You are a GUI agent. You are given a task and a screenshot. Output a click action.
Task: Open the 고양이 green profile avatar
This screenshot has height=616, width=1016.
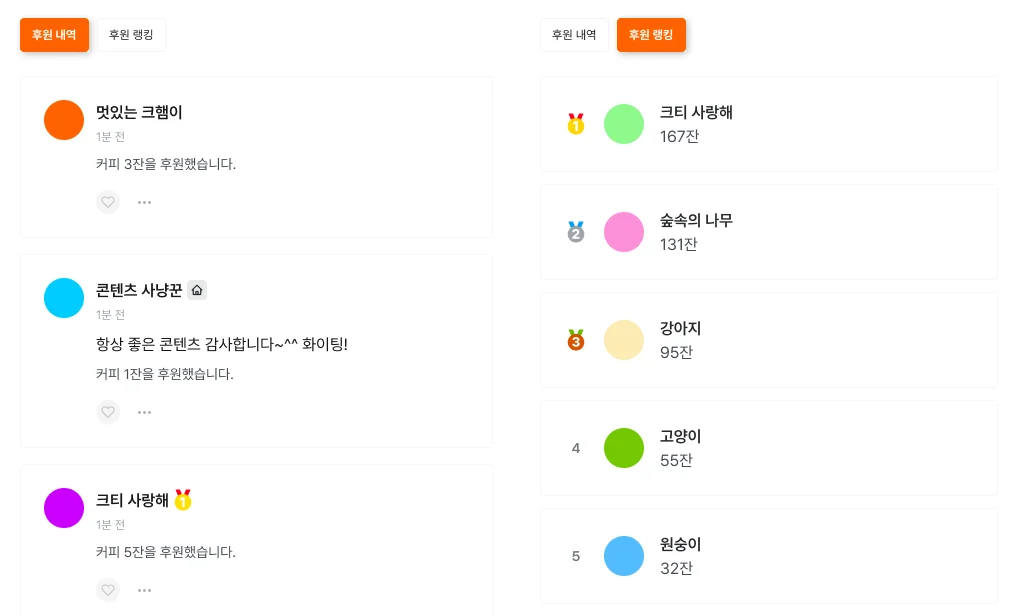pyautogui.click(x=624, y=448)
